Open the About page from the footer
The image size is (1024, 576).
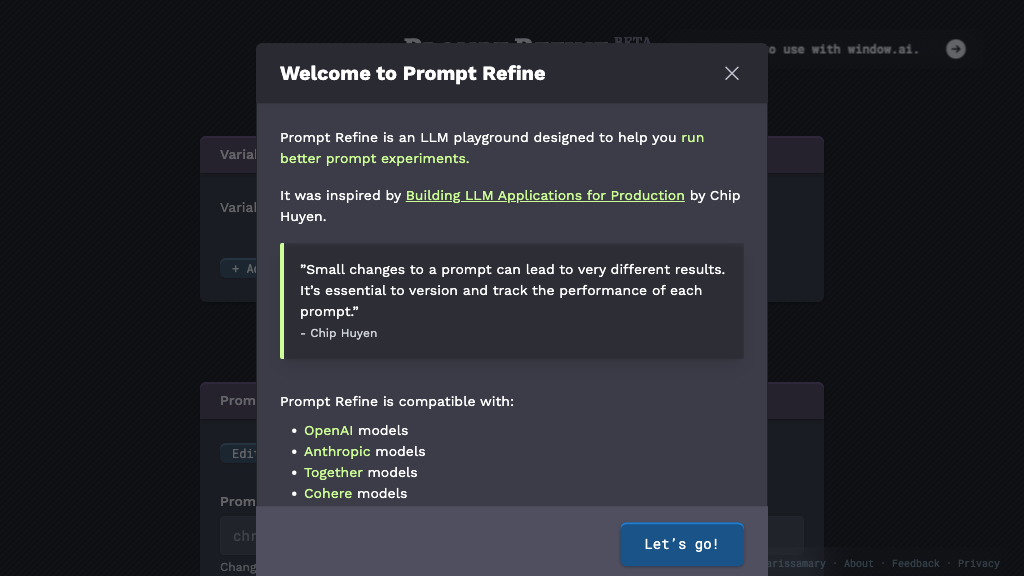(858, 563)
